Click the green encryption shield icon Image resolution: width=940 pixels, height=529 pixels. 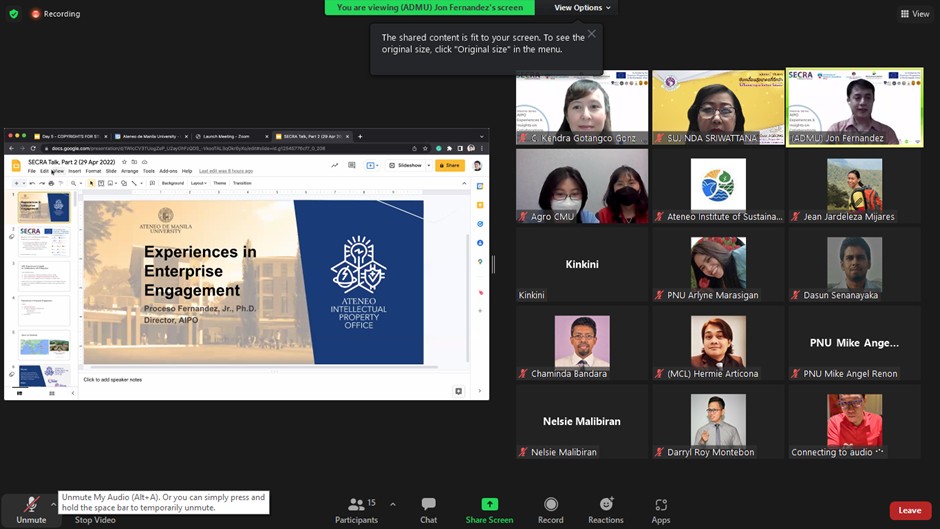coord(14,14)
